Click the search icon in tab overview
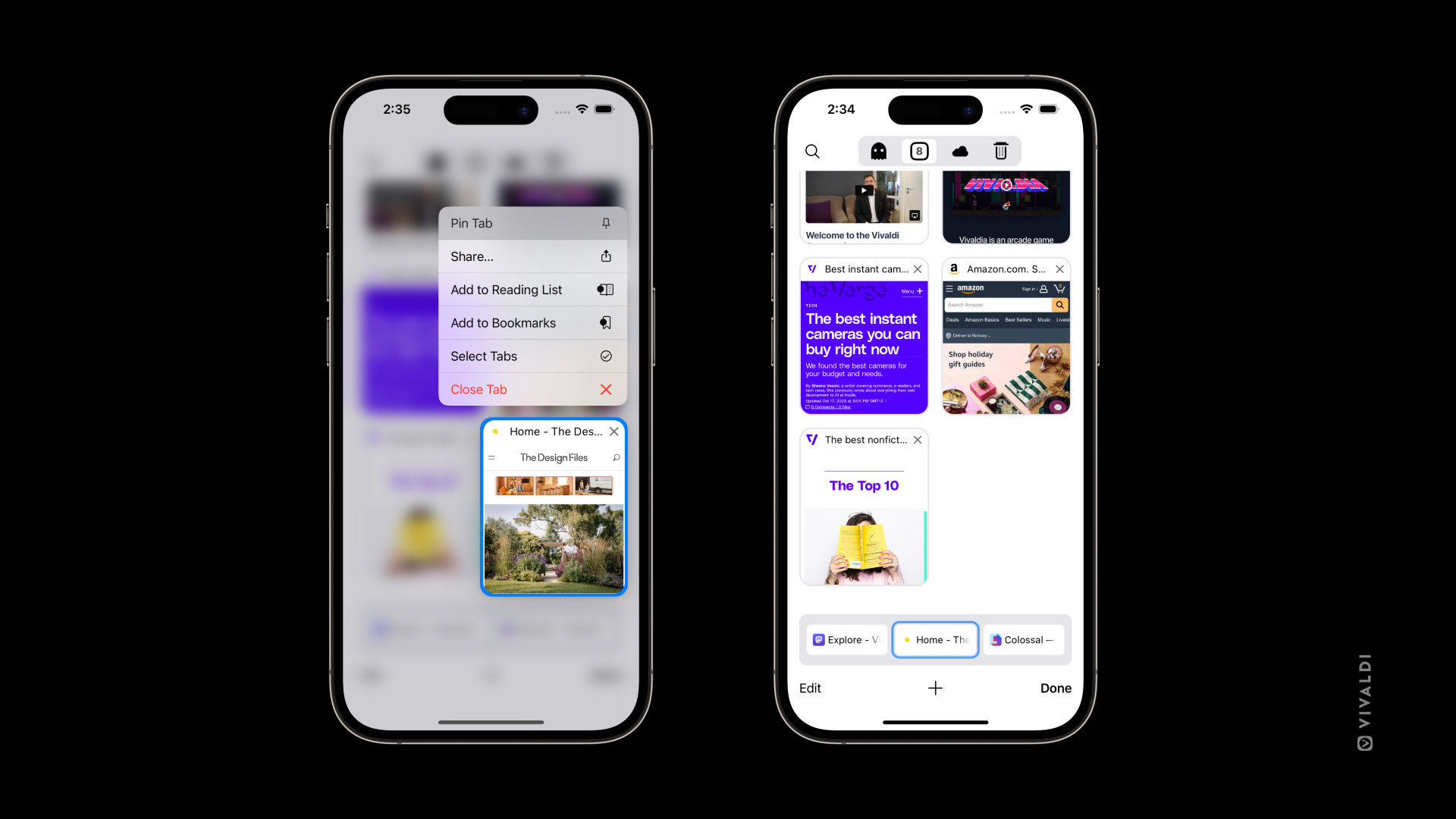This screenshot has height=819, width=1456. click(812, 150)
